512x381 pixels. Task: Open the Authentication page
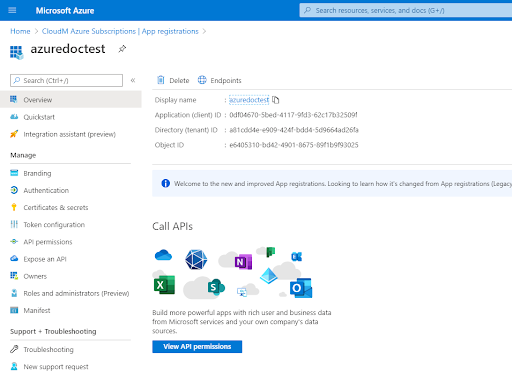point(46,190)
